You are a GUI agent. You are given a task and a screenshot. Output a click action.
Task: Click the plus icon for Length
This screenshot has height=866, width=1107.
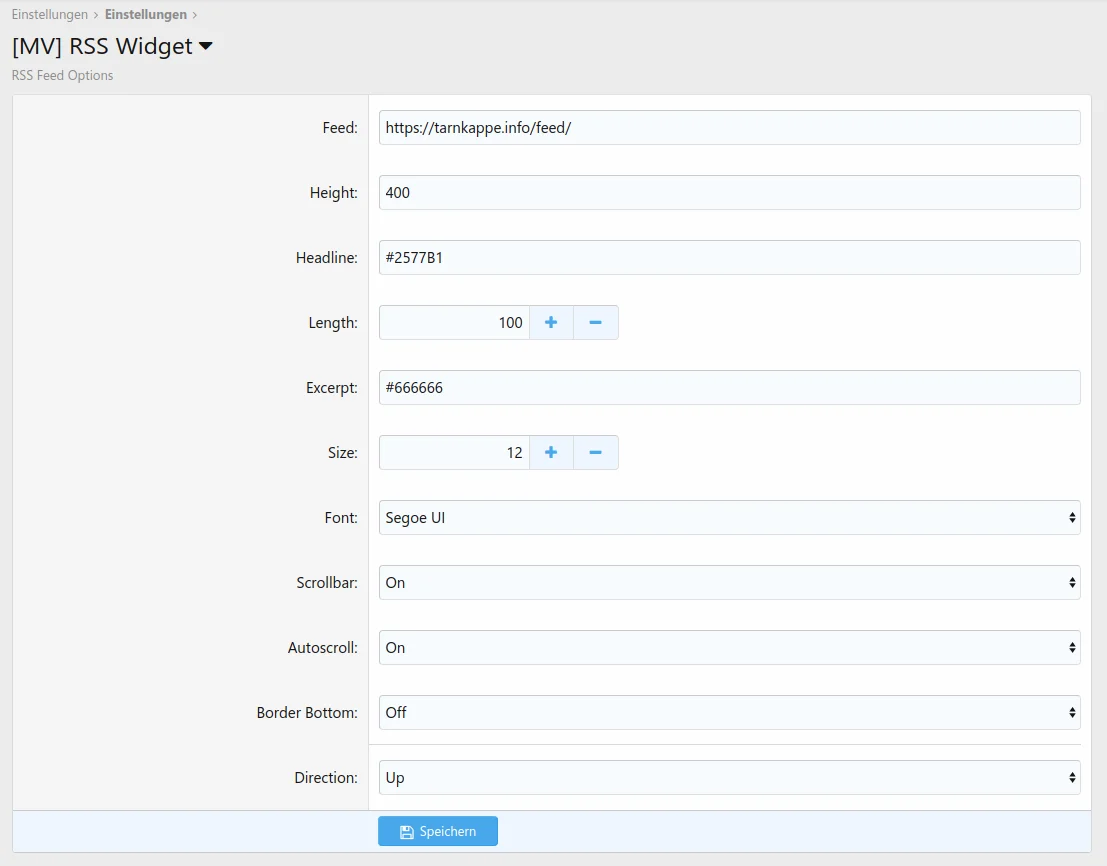coord(551,323)
